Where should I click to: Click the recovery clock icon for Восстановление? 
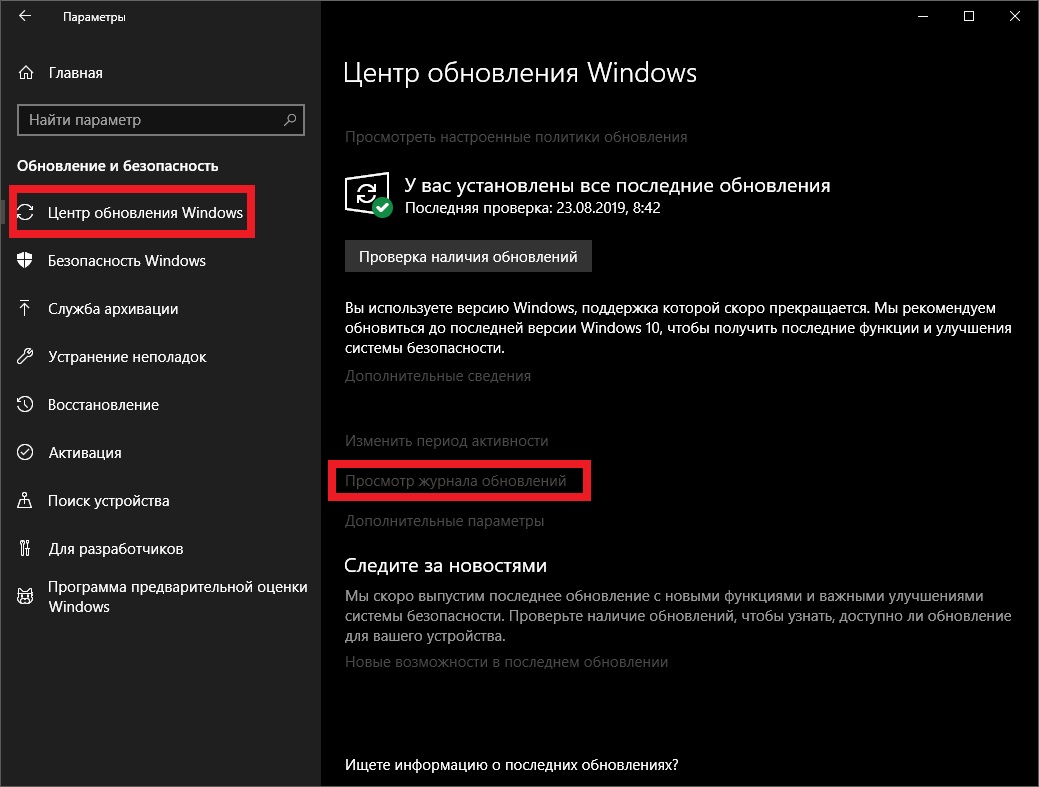(x=25, y=404)
